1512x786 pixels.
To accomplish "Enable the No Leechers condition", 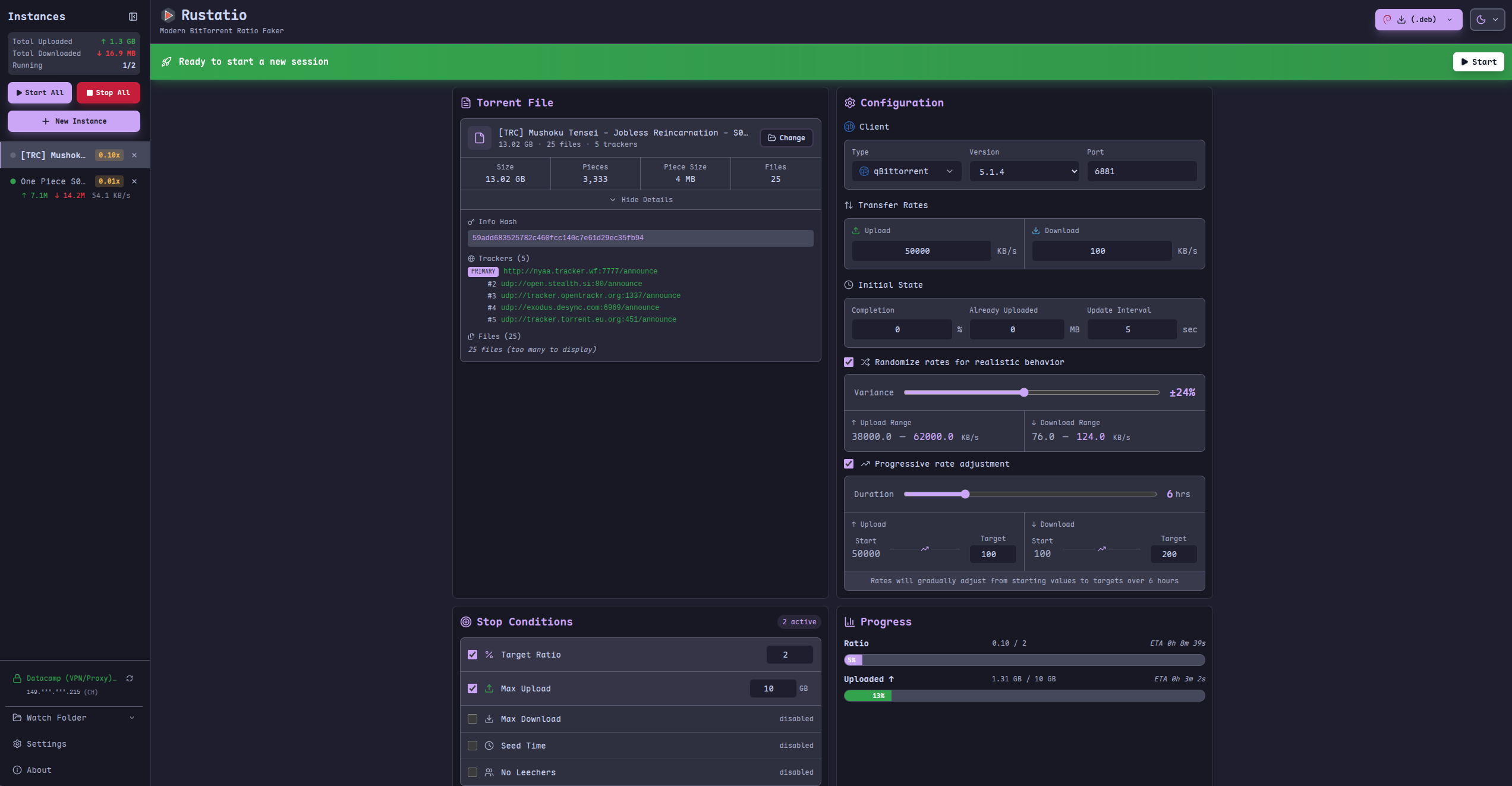I will click(472, 772).
